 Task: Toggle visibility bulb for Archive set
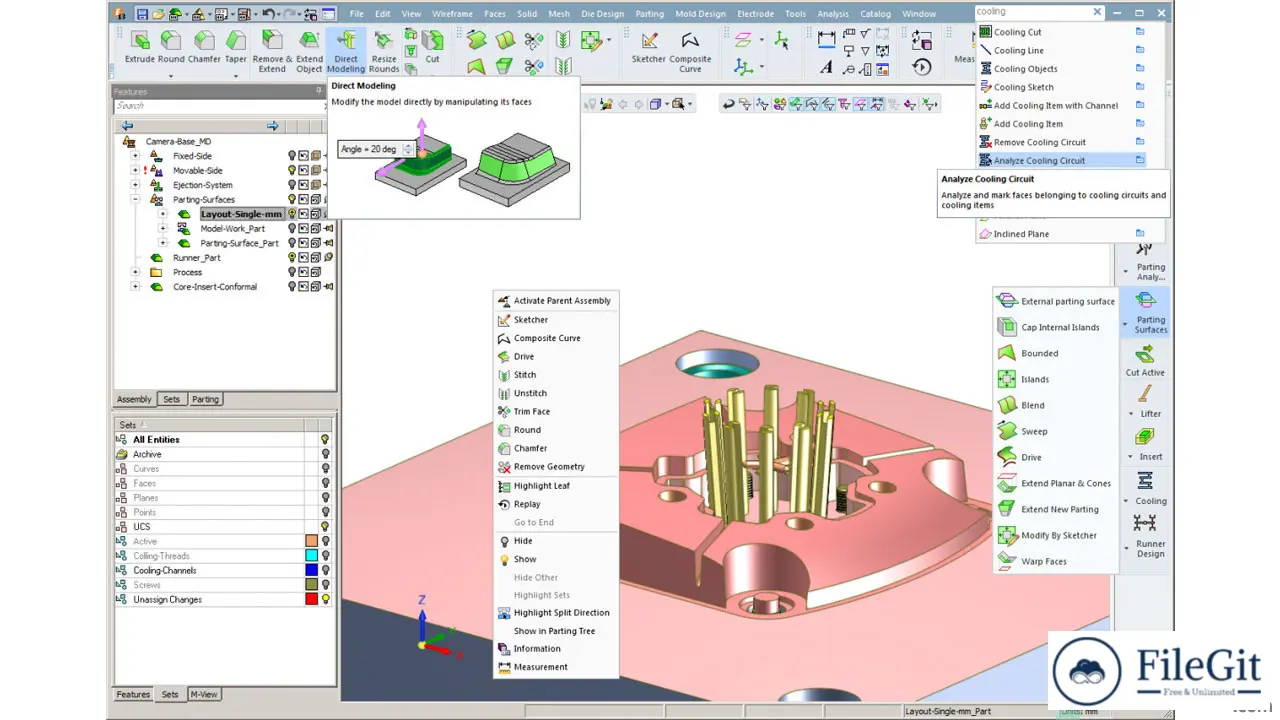click(x=325, y=454)
